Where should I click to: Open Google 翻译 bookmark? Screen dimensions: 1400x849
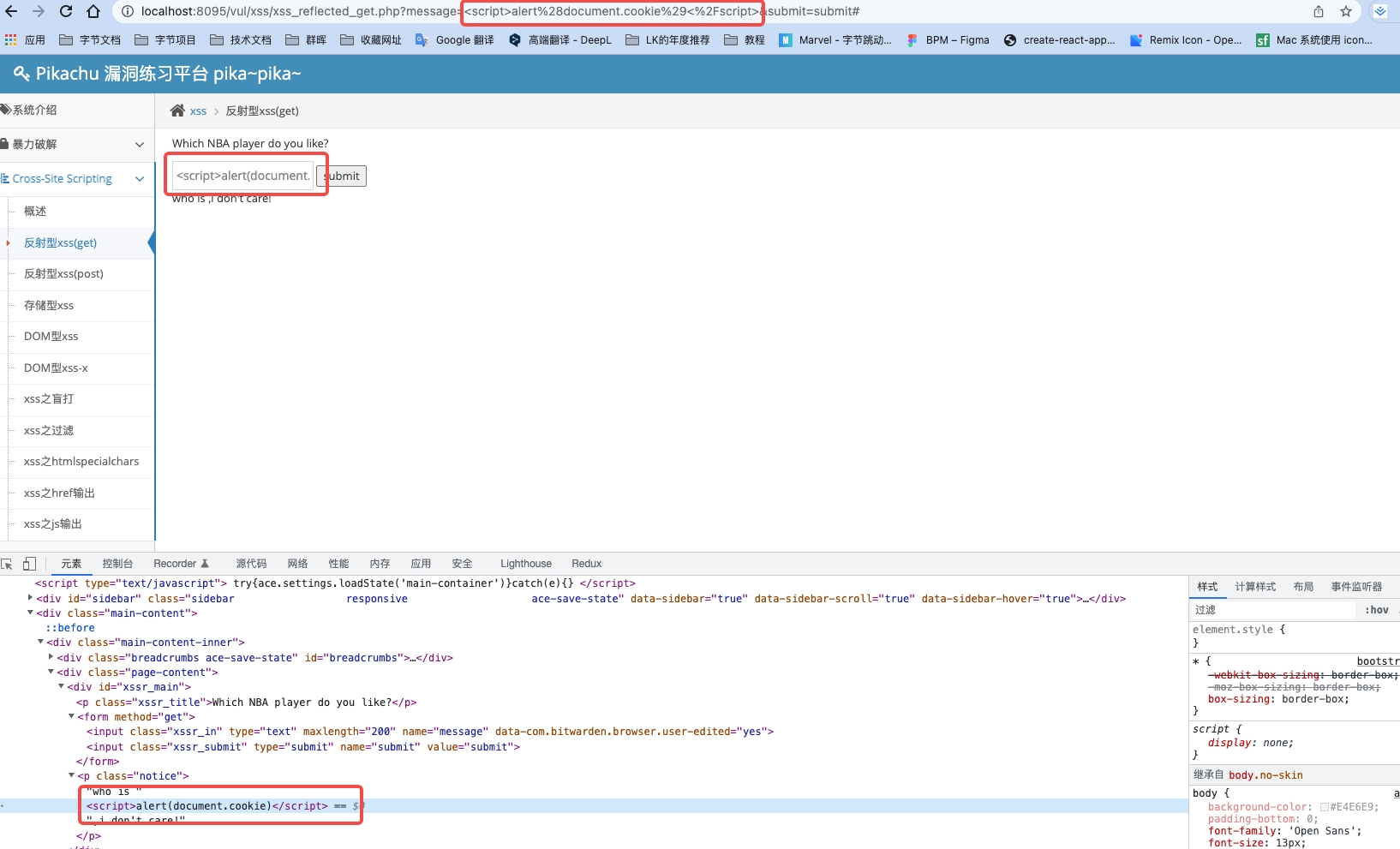(455, 39)
